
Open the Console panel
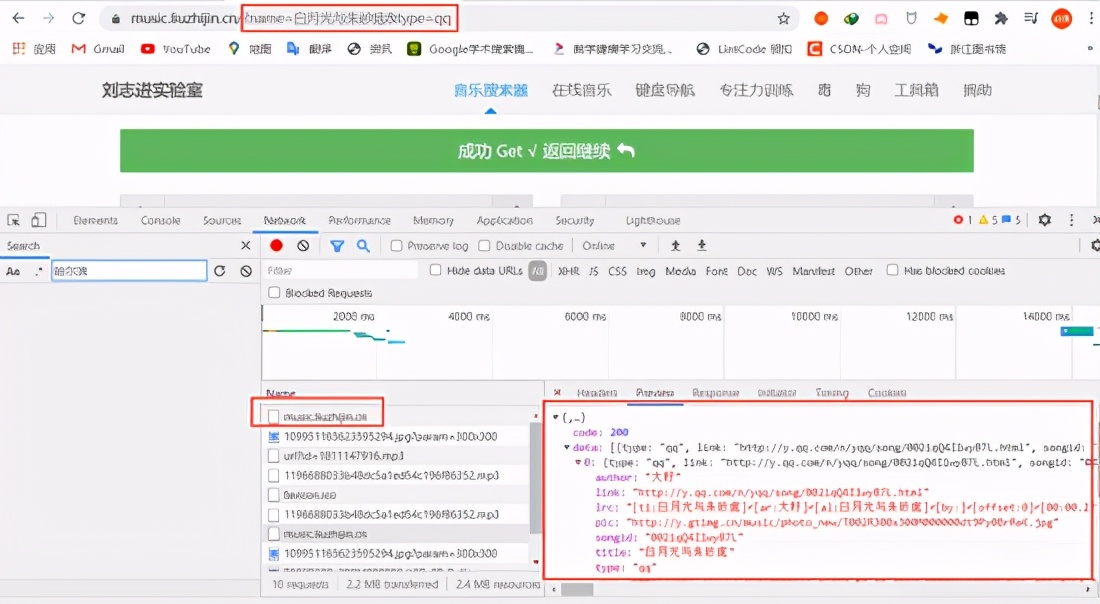coord(161,220)
